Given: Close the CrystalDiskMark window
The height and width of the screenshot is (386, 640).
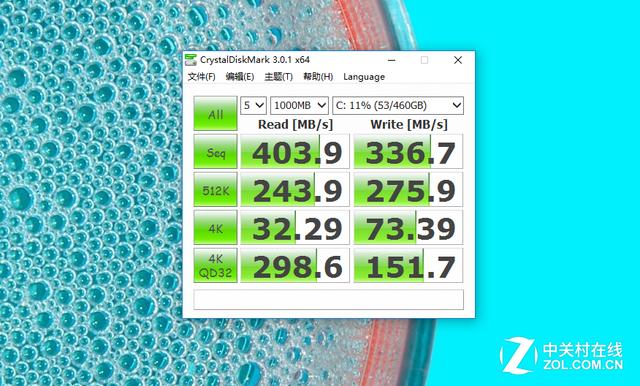Looking at the screenshot, I should (x=458, y=60).
